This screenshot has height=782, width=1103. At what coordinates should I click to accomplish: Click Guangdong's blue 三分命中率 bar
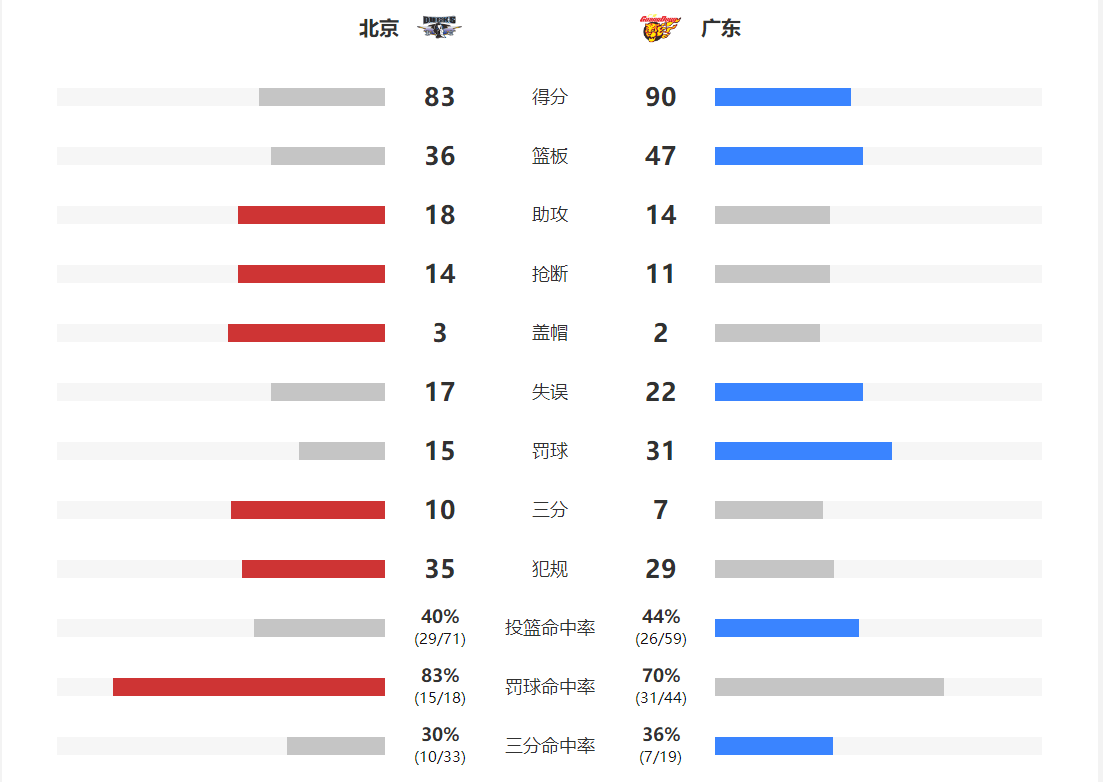click(x=774, y=746)
